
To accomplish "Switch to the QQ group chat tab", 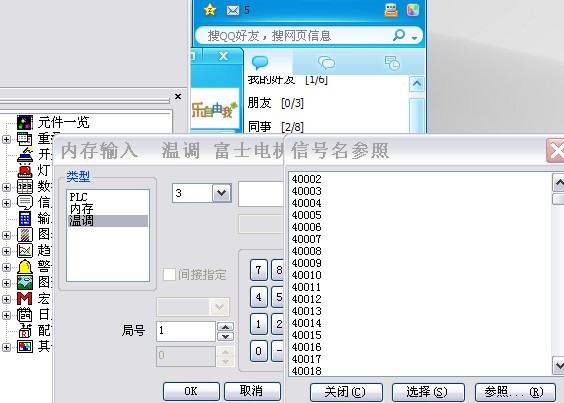I will [x=327, y=63].
